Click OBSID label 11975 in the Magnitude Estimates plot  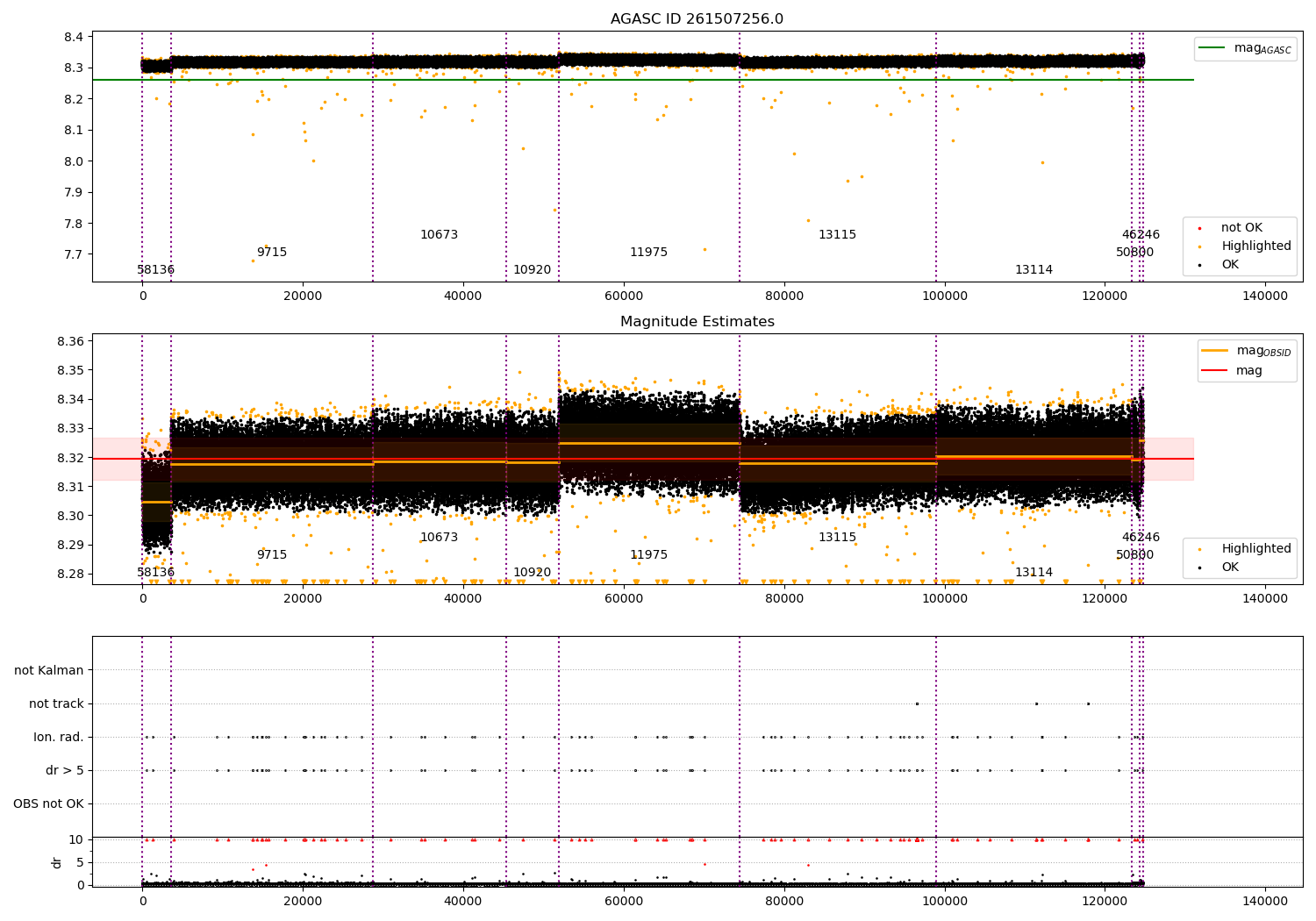point(648,555)
